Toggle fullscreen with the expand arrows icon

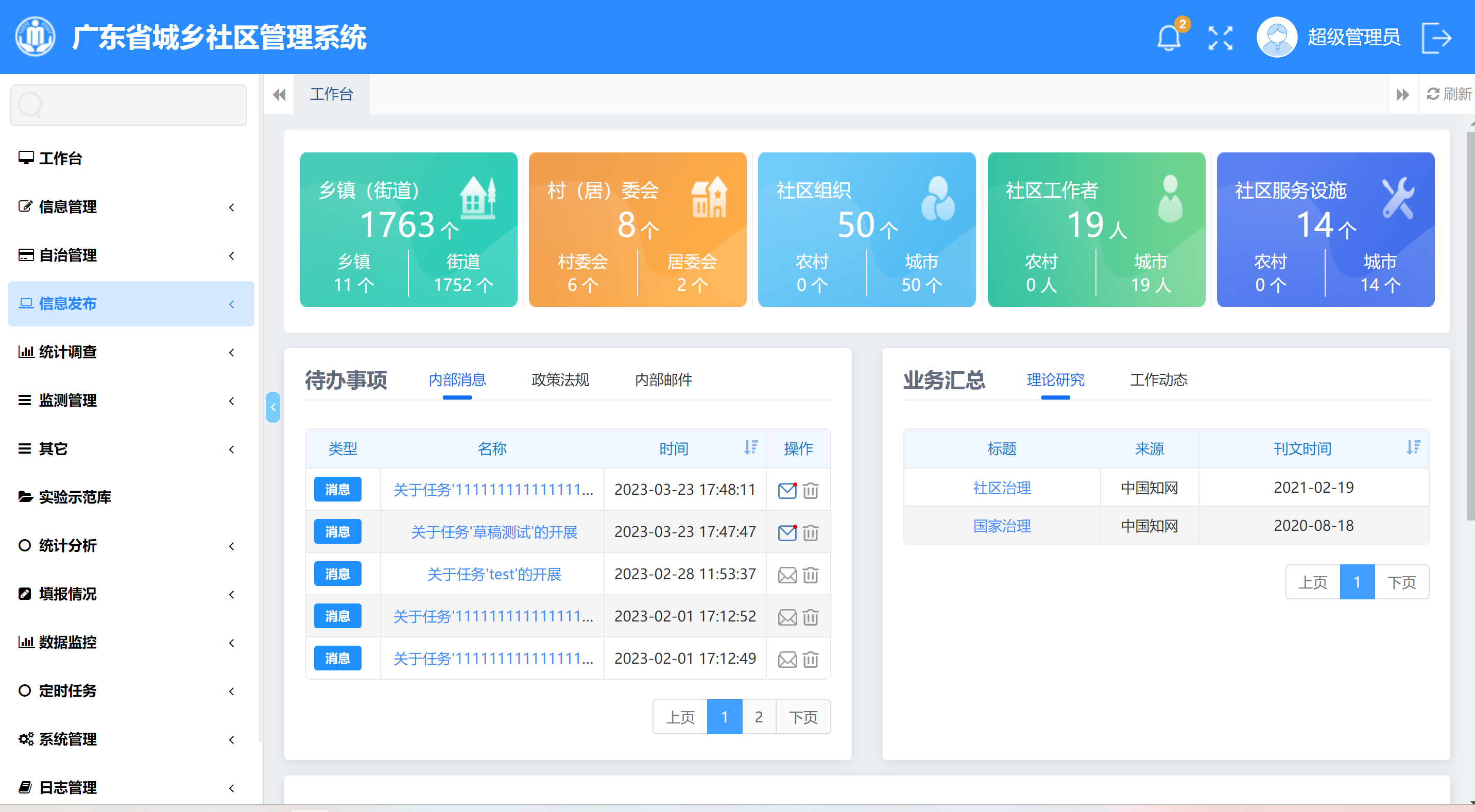(x=1220, y=38)
